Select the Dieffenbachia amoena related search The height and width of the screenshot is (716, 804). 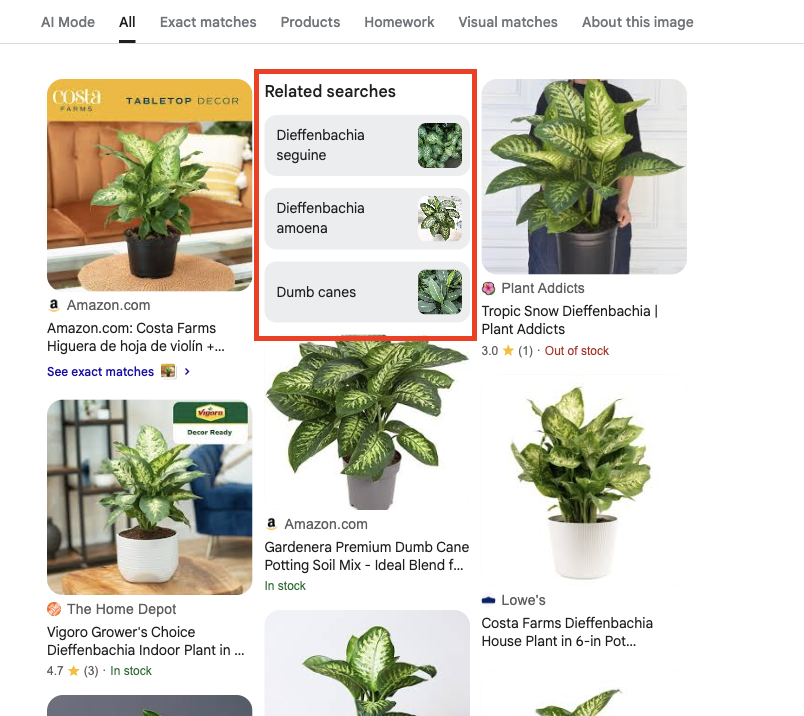[x=367, y=218]
